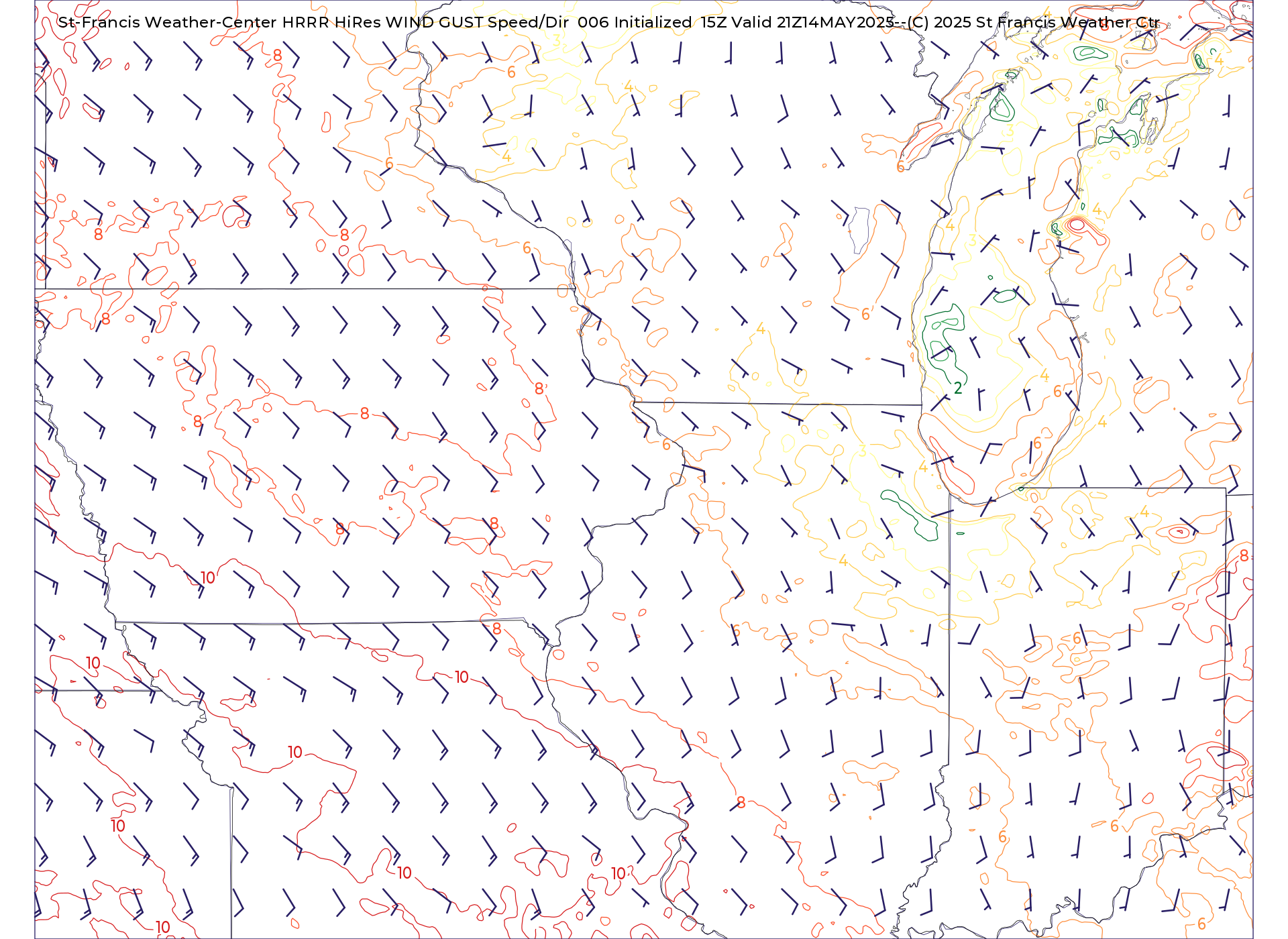
Task: Click the green "2" contour label over the lake
Action: tap(958, 388)
